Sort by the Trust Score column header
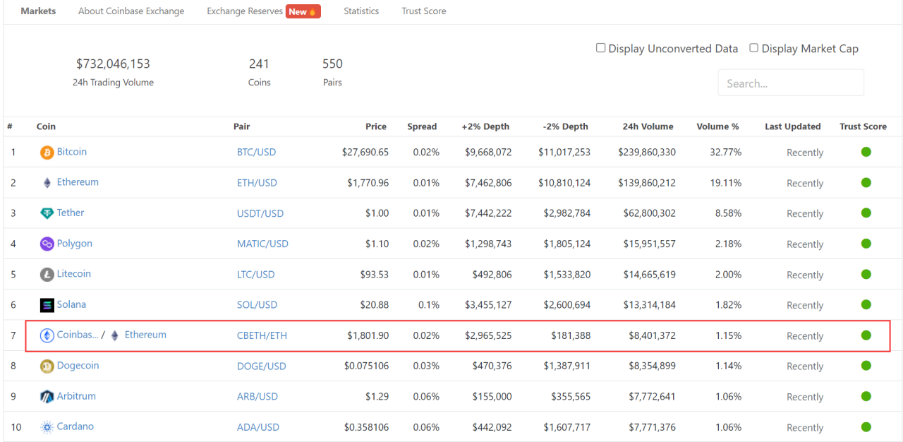 (863, 127)
